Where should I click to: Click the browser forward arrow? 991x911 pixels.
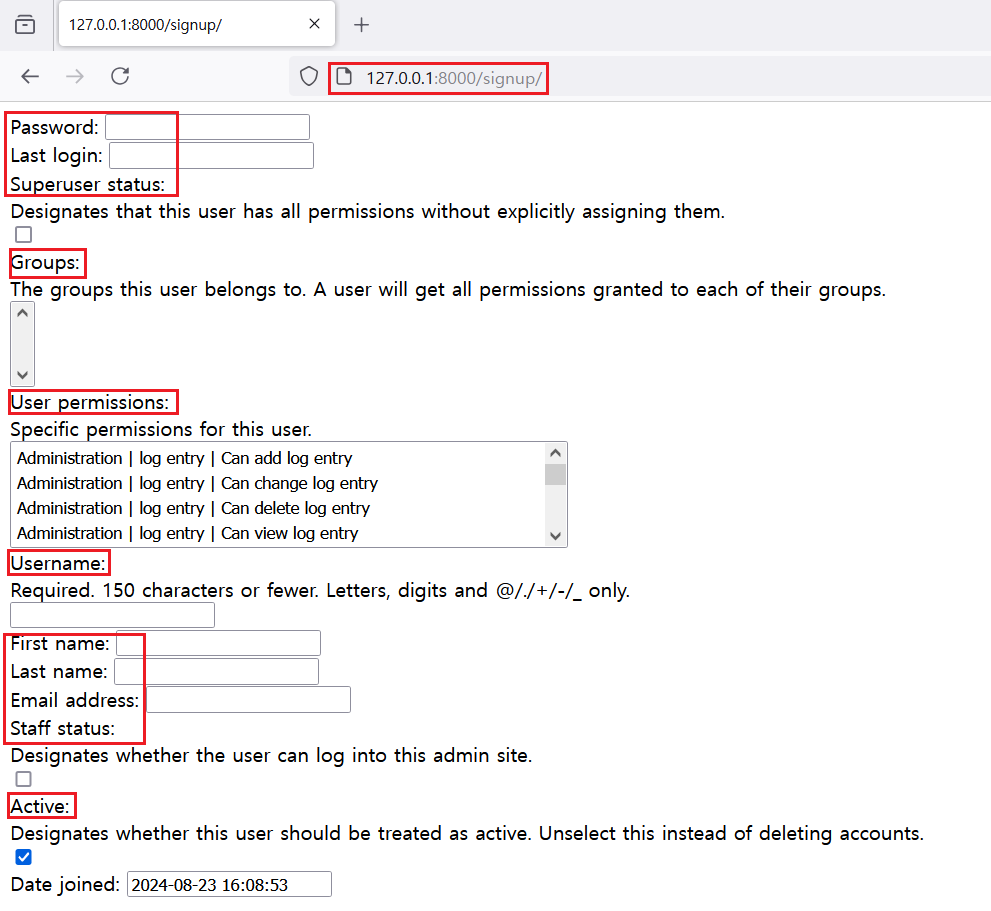tap(75, 77)
